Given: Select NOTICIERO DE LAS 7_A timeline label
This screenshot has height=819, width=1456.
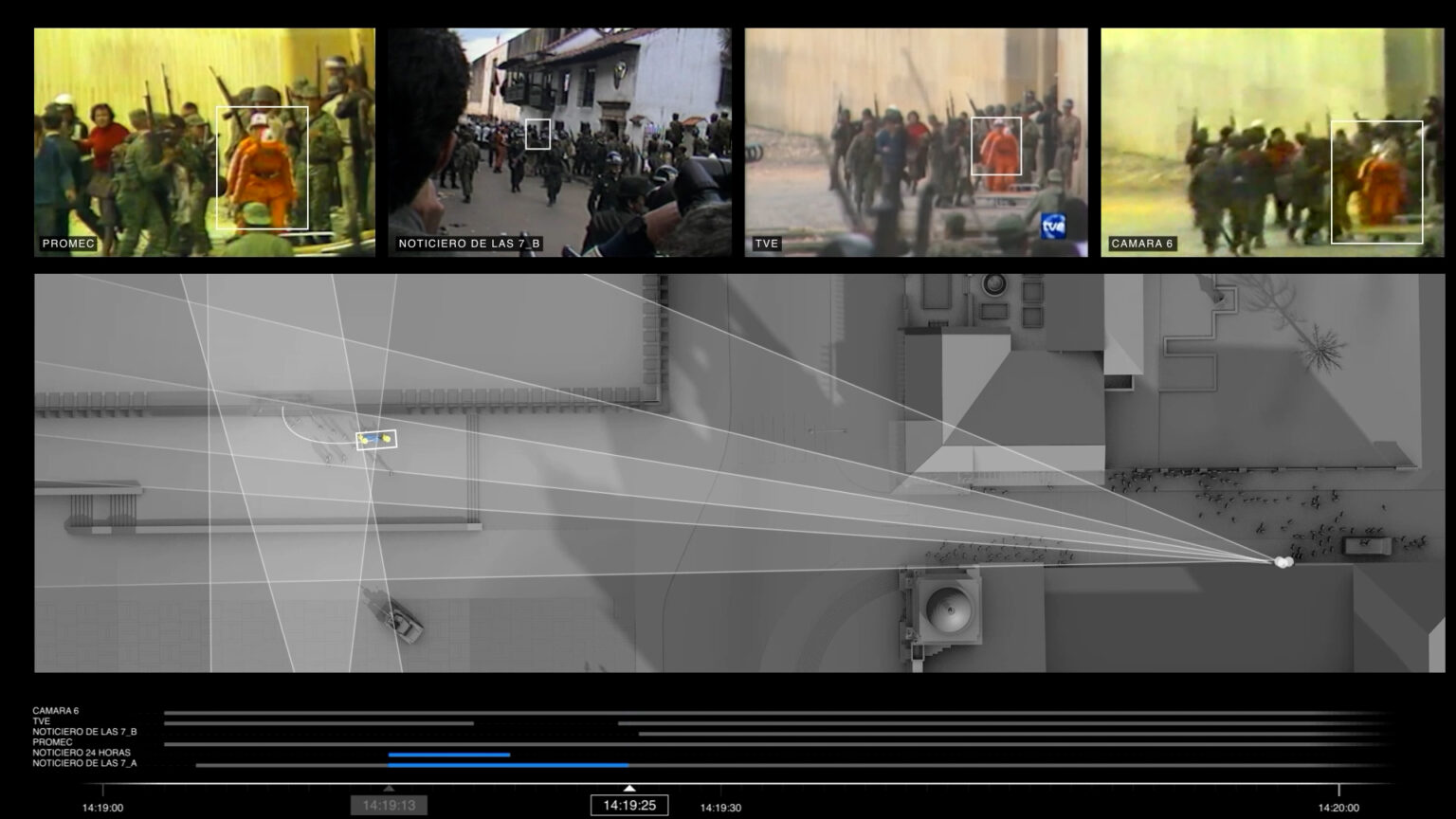Looking at the screenshot, I should (84, 763).
